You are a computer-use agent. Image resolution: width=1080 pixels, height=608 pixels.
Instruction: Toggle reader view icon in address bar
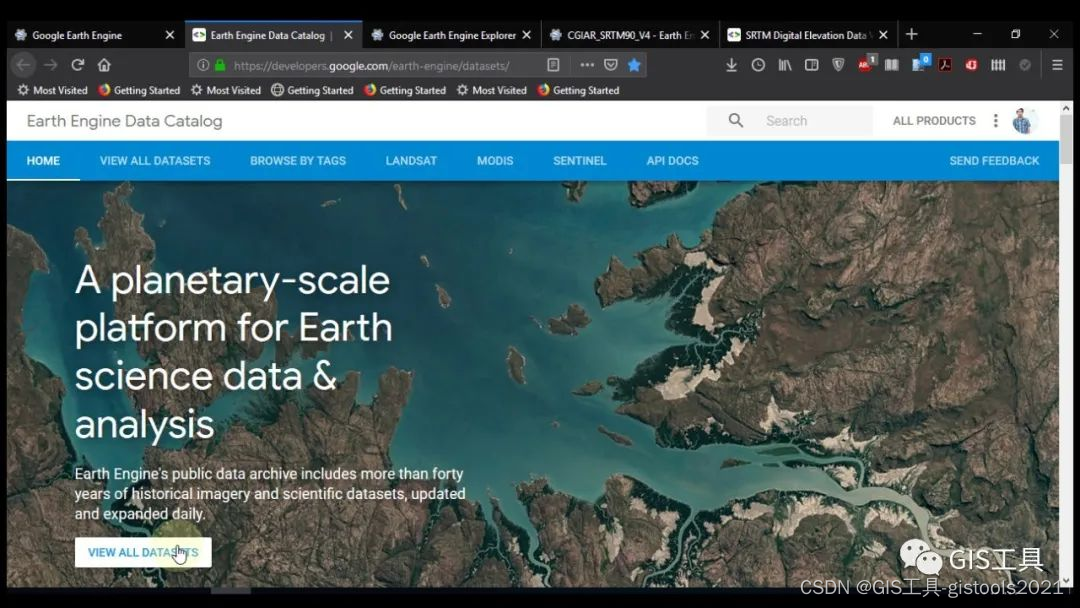553,65
